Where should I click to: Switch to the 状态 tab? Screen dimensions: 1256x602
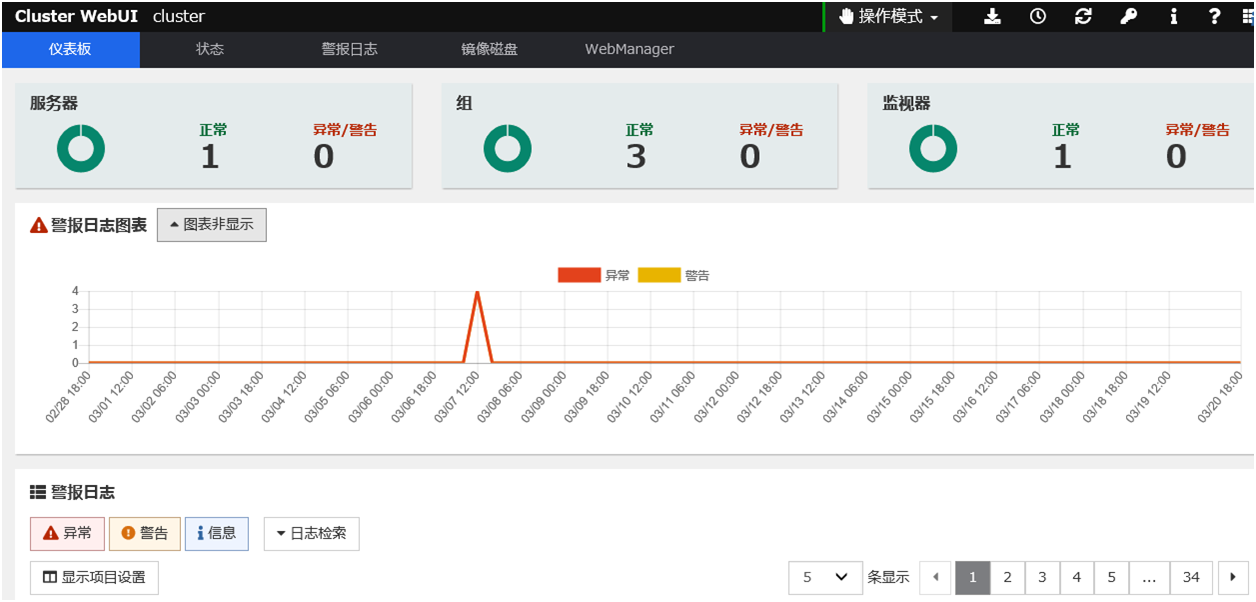210,49
